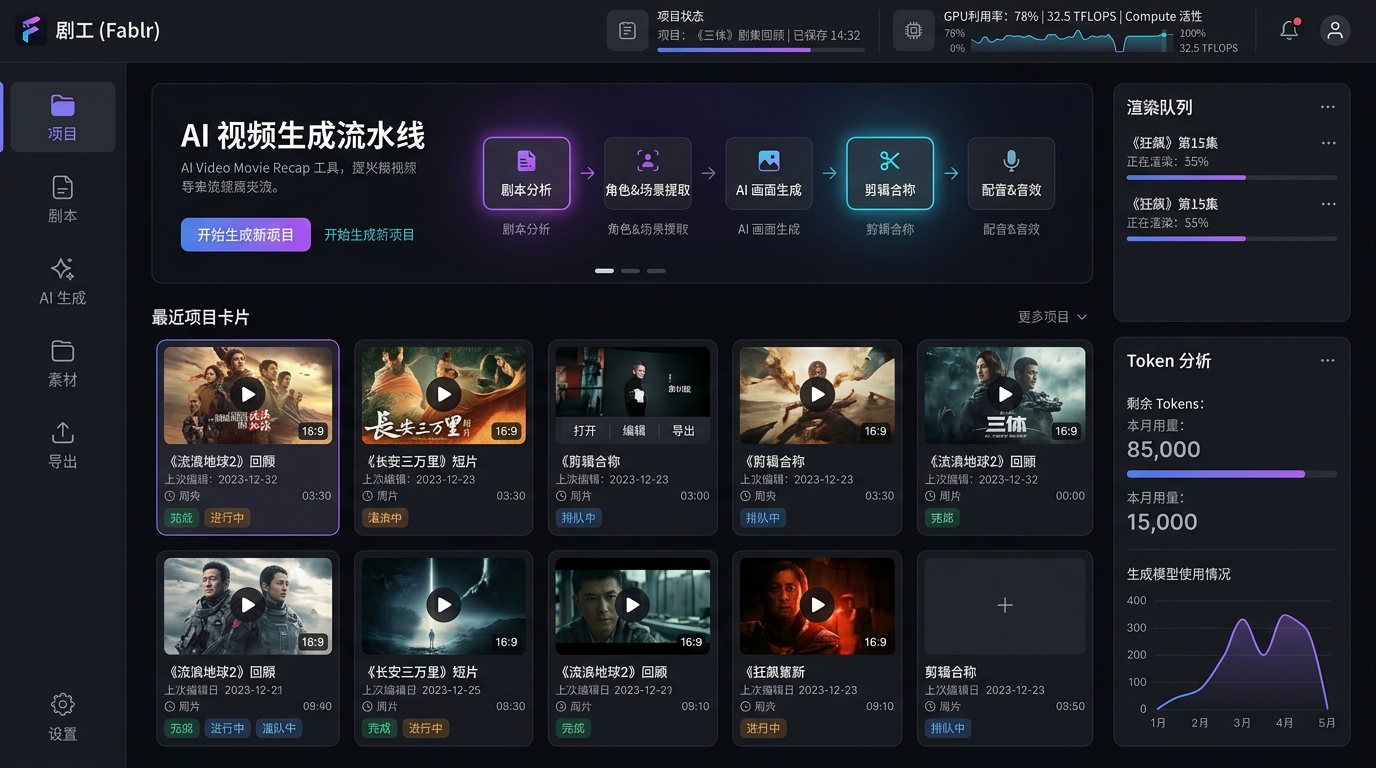This screenshot has width=1376, height=768.
Task: Click the GPU chip icon in header
Action: point(913,31)
